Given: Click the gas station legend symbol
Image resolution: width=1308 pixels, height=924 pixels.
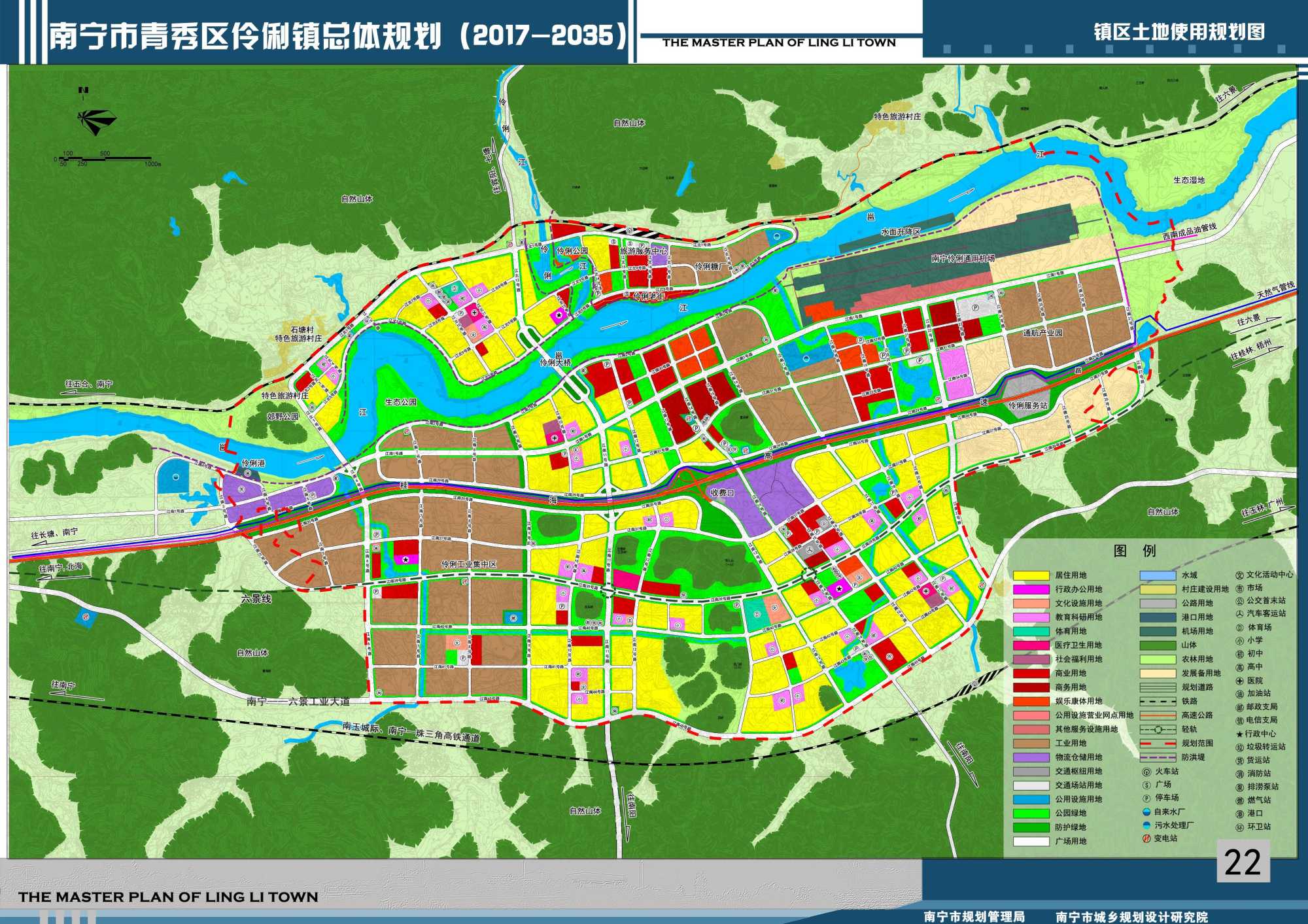Looking at the screenshot, I should click(1239, 694).
